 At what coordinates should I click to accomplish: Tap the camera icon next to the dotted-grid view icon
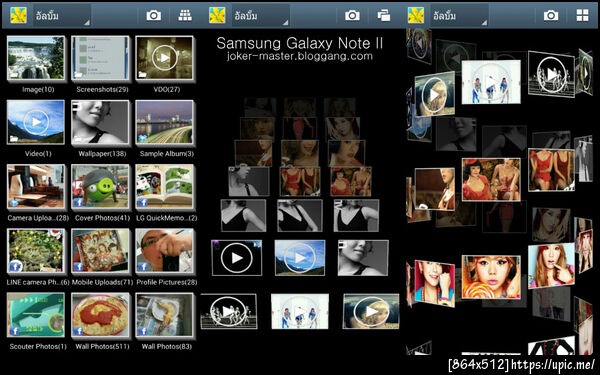(x=154, y=15)
